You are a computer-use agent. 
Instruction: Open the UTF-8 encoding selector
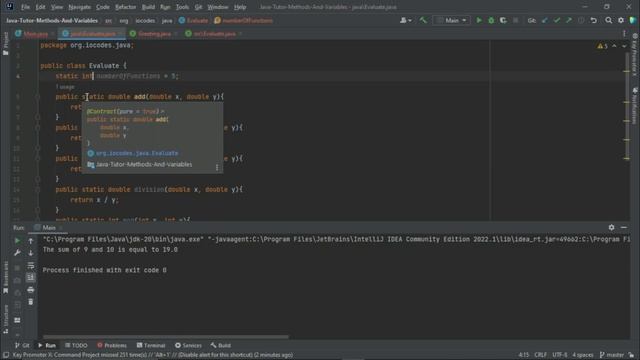point(560,355)
